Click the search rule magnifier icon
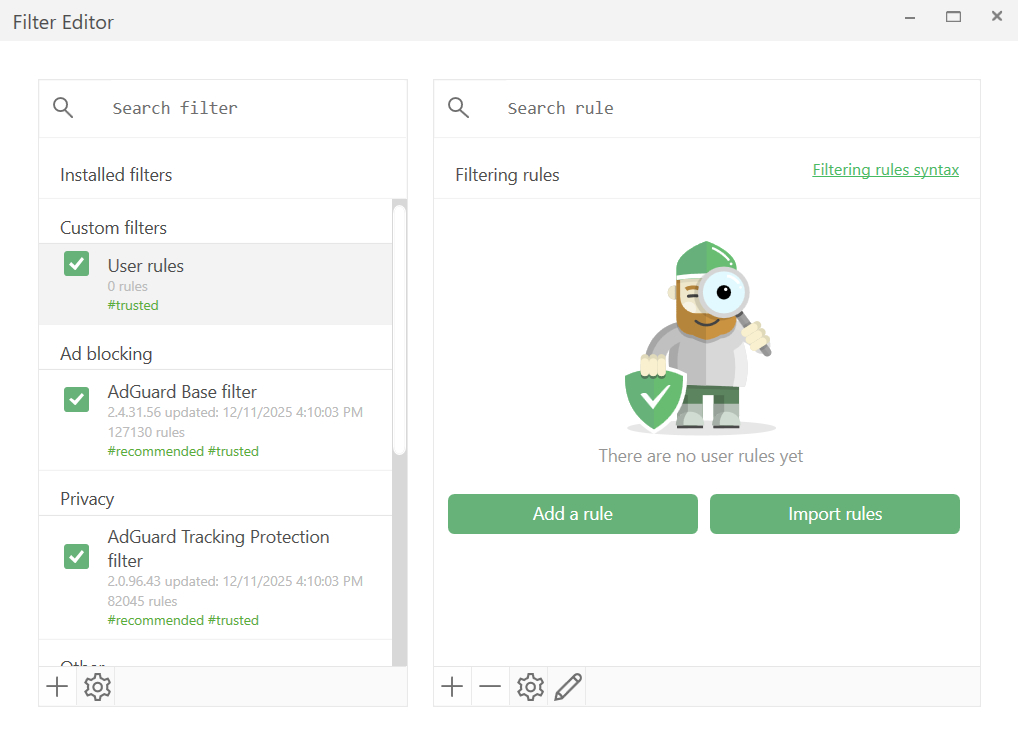 tap(459, 108)
